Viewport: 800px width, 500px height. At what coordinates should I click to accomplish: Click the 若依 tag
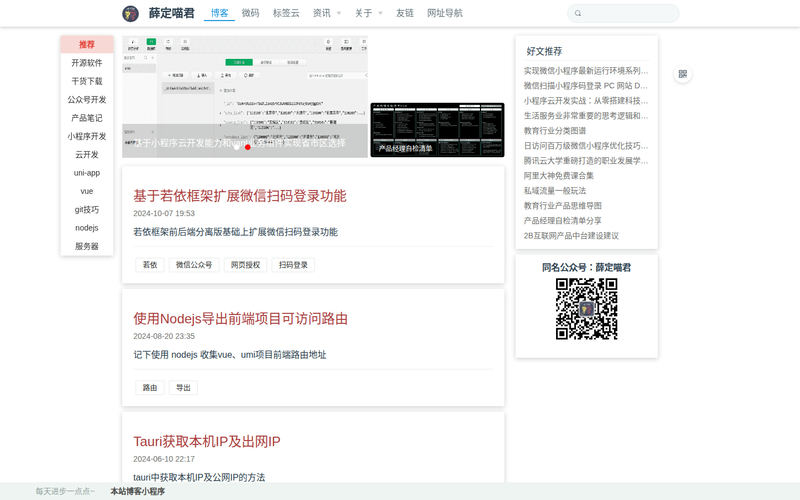[x=150, y=265]
